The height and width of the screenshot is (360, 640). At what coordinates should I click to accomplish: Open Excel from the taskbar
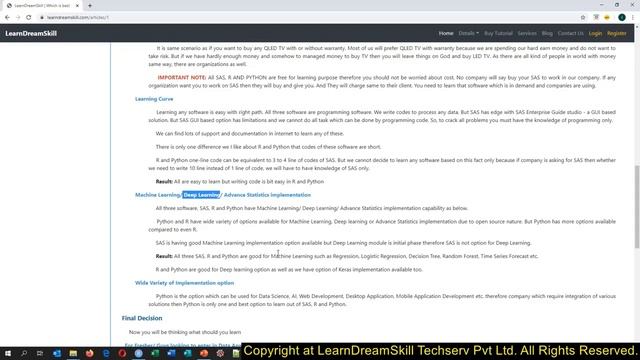pyautogui.click(x=155, y=353)
